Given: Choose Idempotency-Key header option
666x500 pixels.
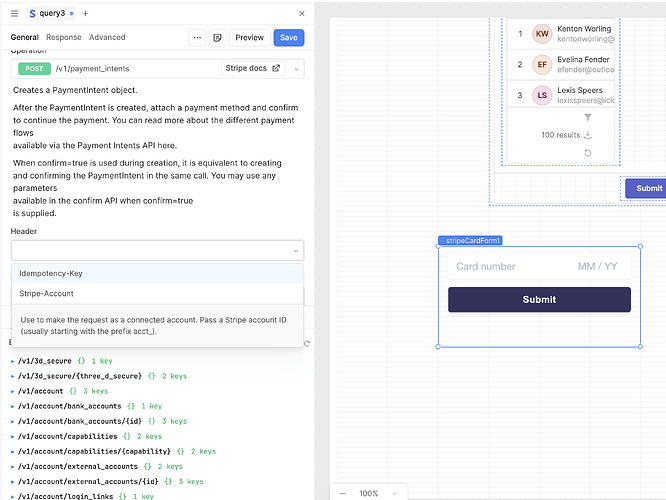Looking at the screenshot, I should (x=157, y=274).
